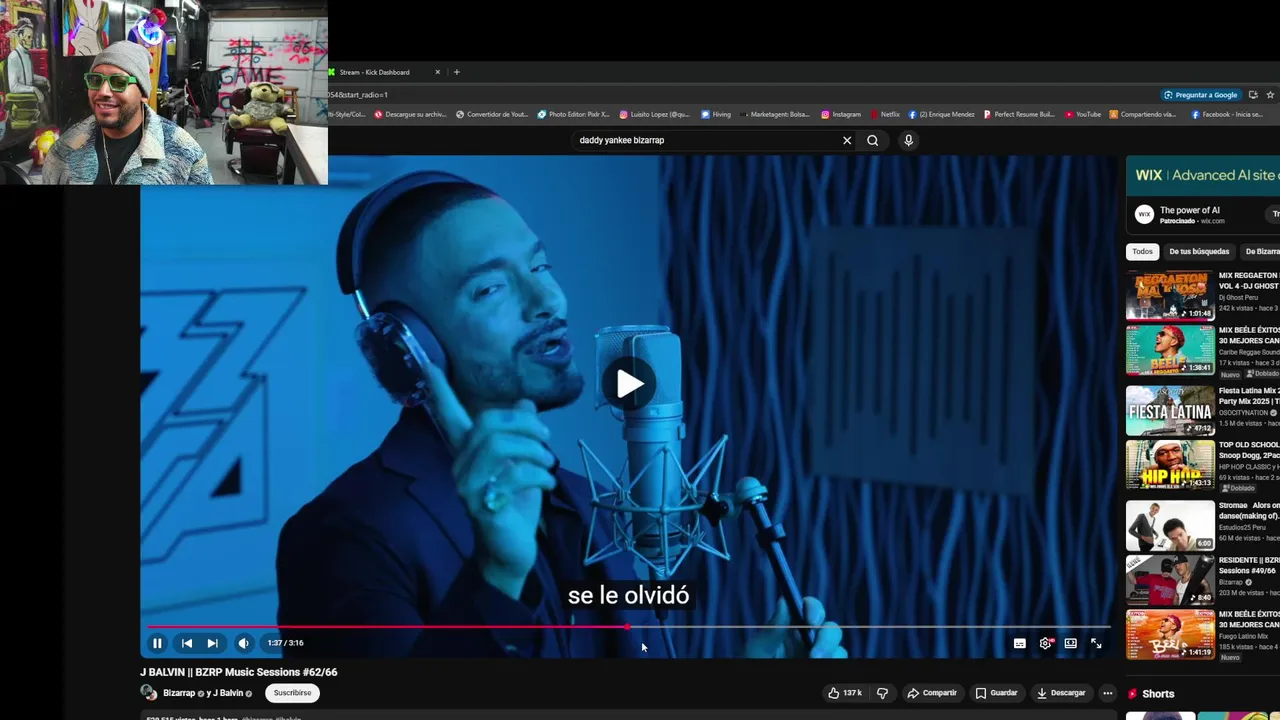Open the Bizarrap channel name
Screen dimensions: 1280x720
click(x=179, y=693)
